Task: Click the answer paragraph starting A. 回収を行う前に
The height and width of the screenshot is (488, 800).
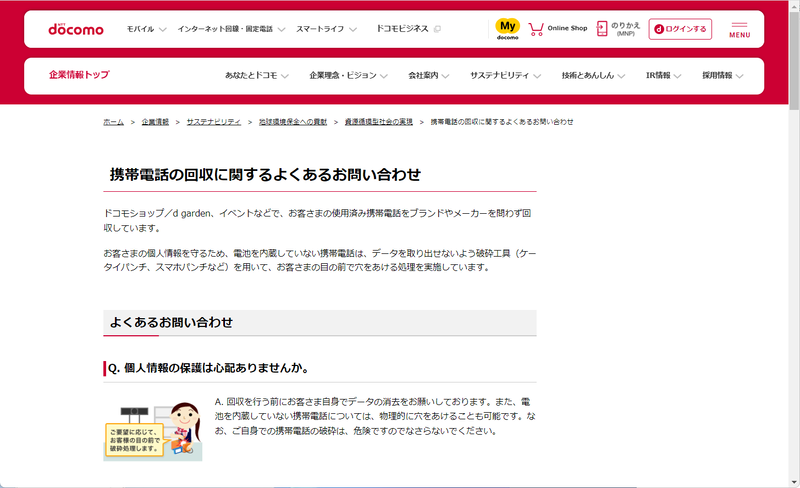Action: [375, 416]
